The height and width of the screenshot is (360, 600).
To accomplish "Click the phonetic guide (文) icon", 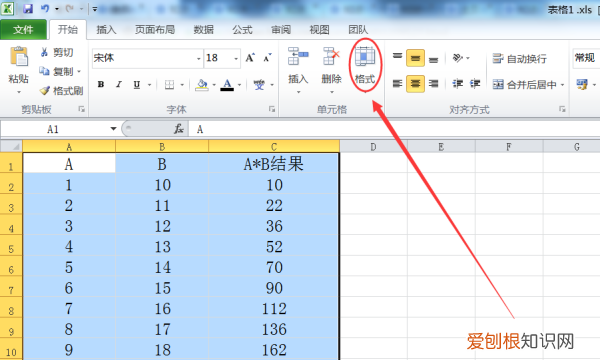I will click(x=259, y=85).
